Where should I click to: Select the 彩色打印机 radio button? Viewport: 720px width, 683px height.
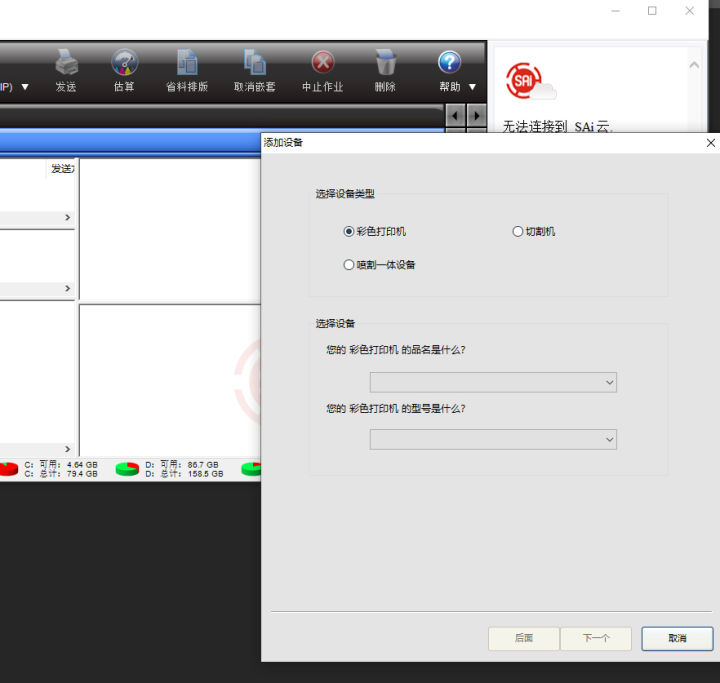(349, 231)
